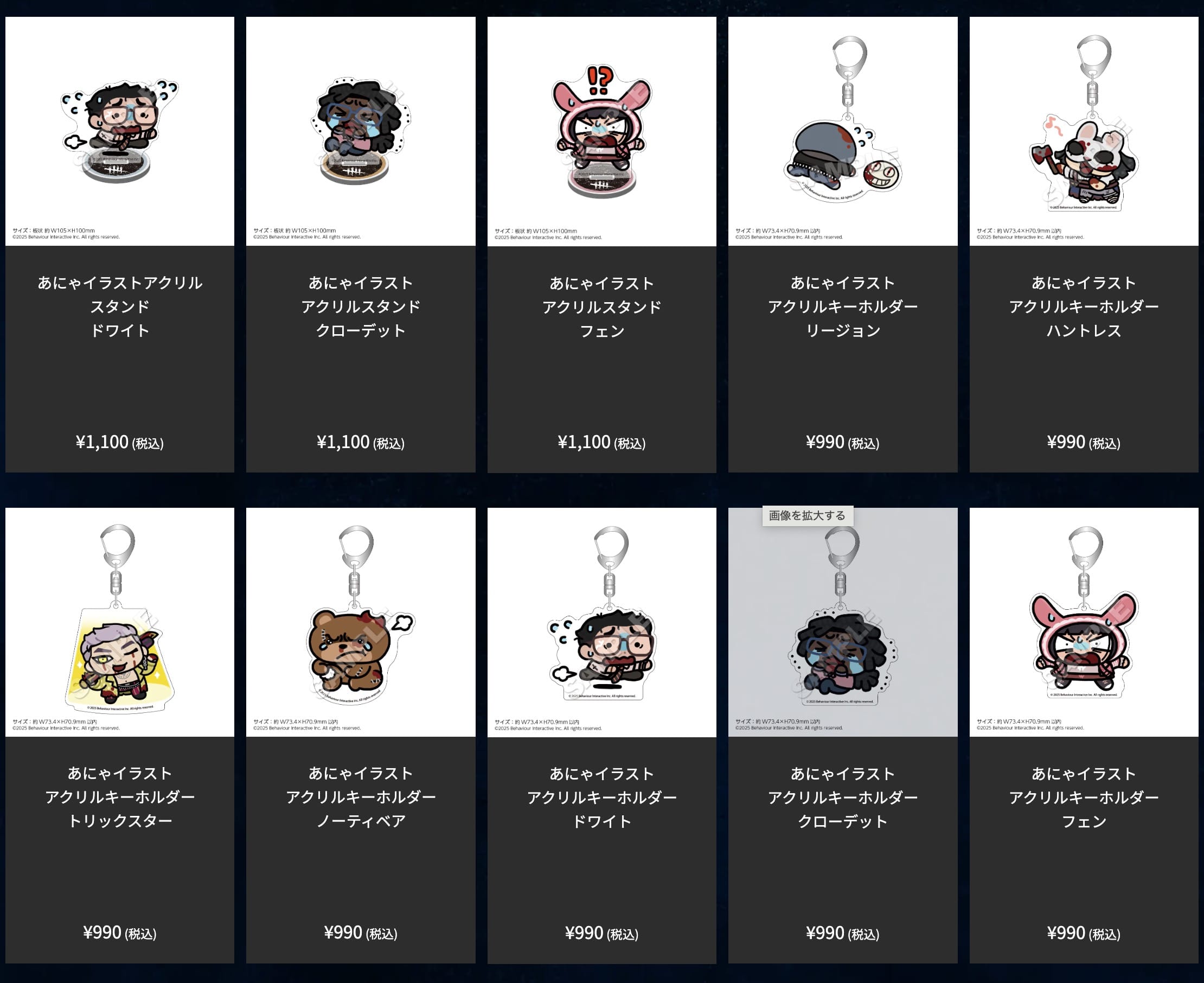Open the Dwight acrylic stand product image

point(119,131)
